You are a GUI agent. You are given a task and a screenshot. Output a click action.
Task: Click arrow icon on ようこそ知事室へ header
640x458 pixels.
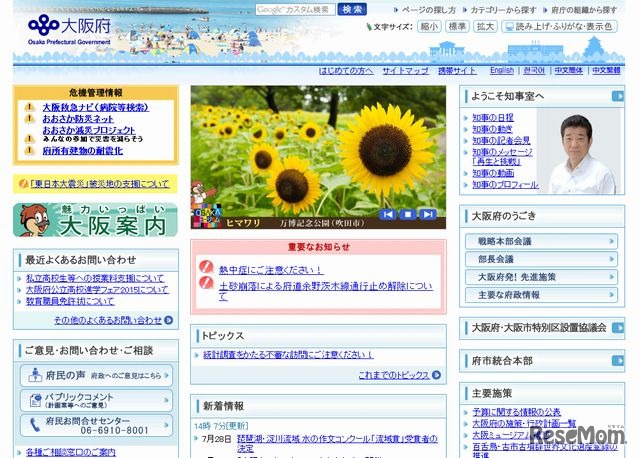[x=618, y=96]
